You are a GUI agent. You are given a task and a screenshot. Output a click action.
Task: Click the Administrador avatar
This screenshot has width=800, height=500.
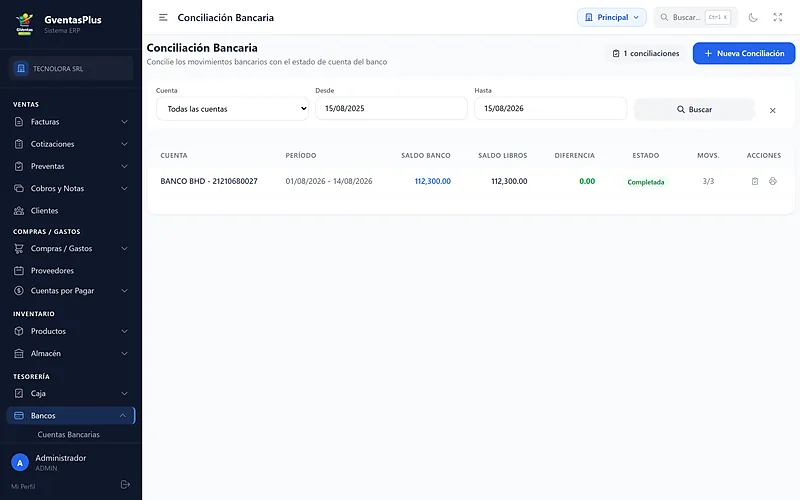pos(20,463)
